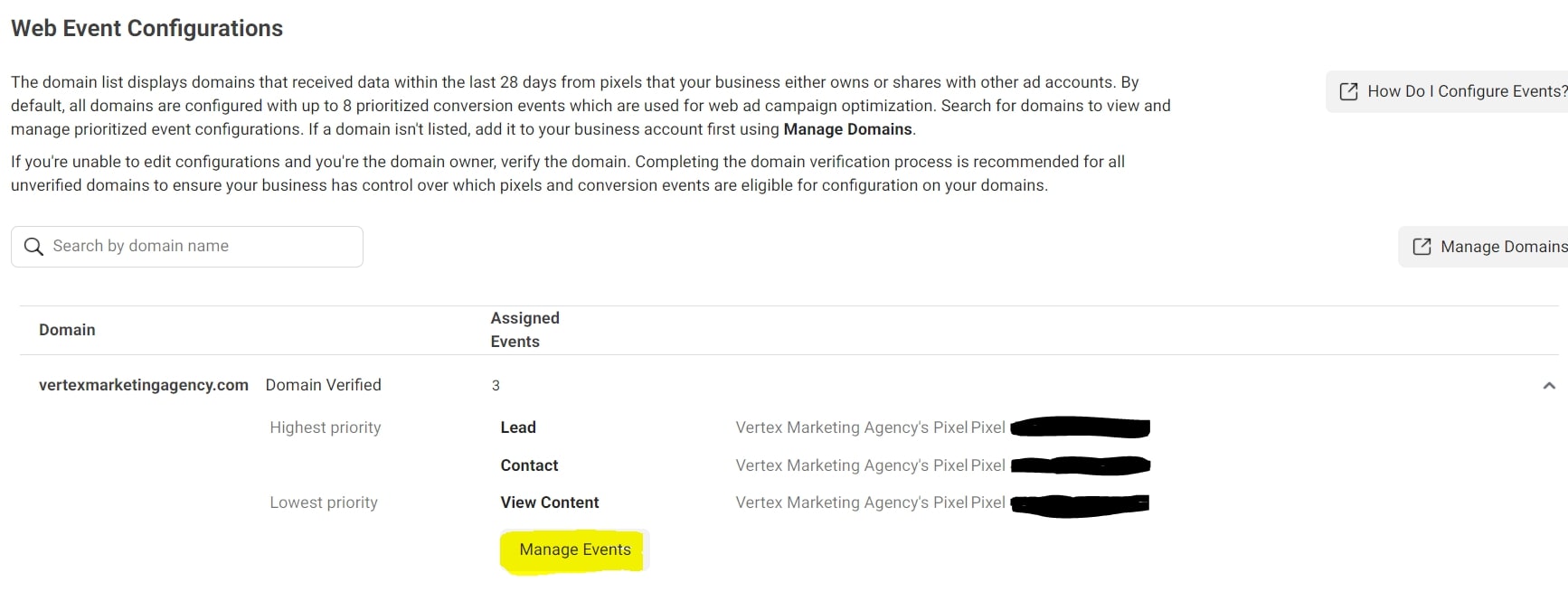1568x601 pixels.
Task: Open the Manage Domains button
Action: 1483,247
